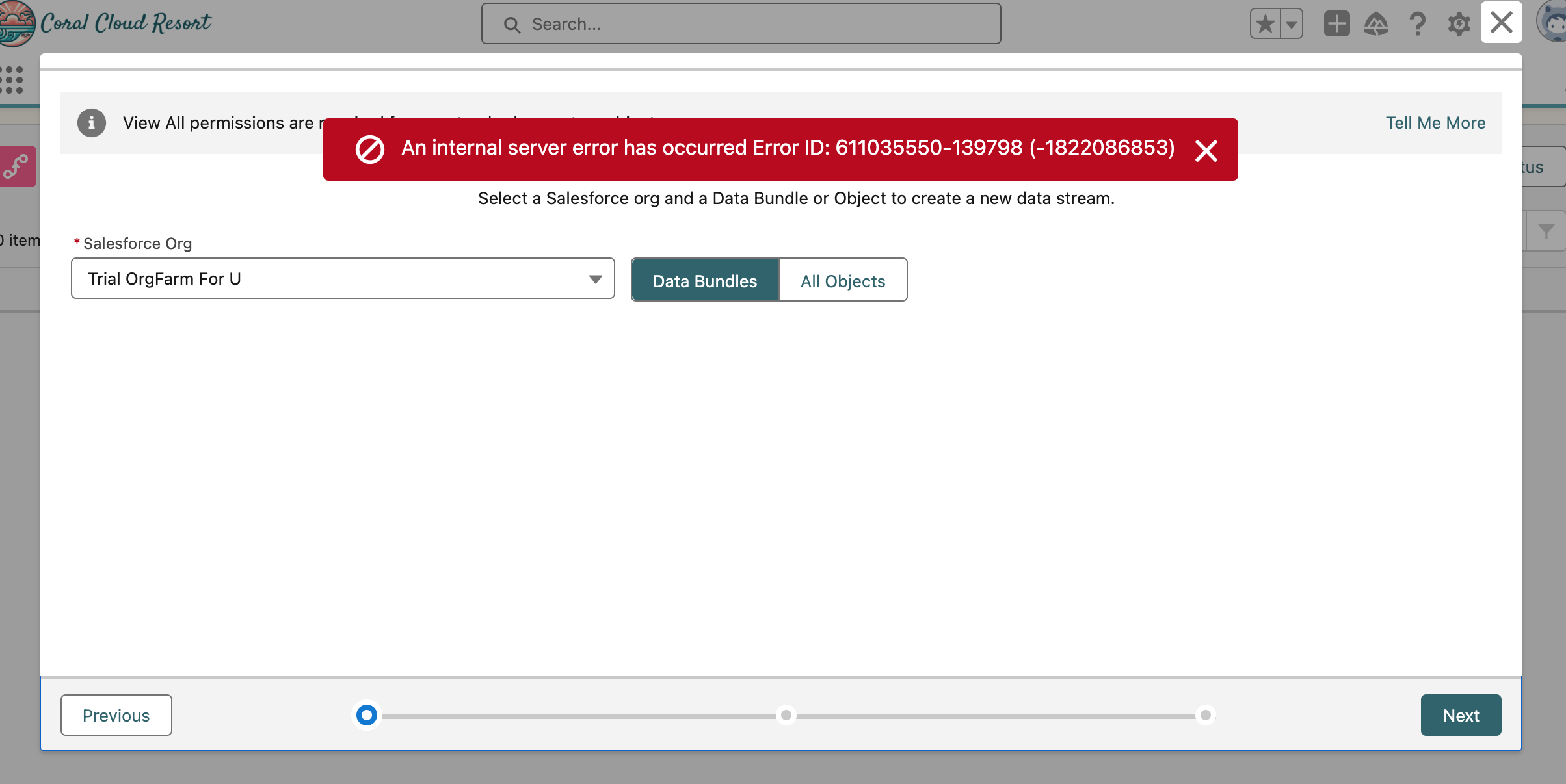Add page to favorites star icon
This screenshot has height=784, width=1566.
click(1266, 24)
